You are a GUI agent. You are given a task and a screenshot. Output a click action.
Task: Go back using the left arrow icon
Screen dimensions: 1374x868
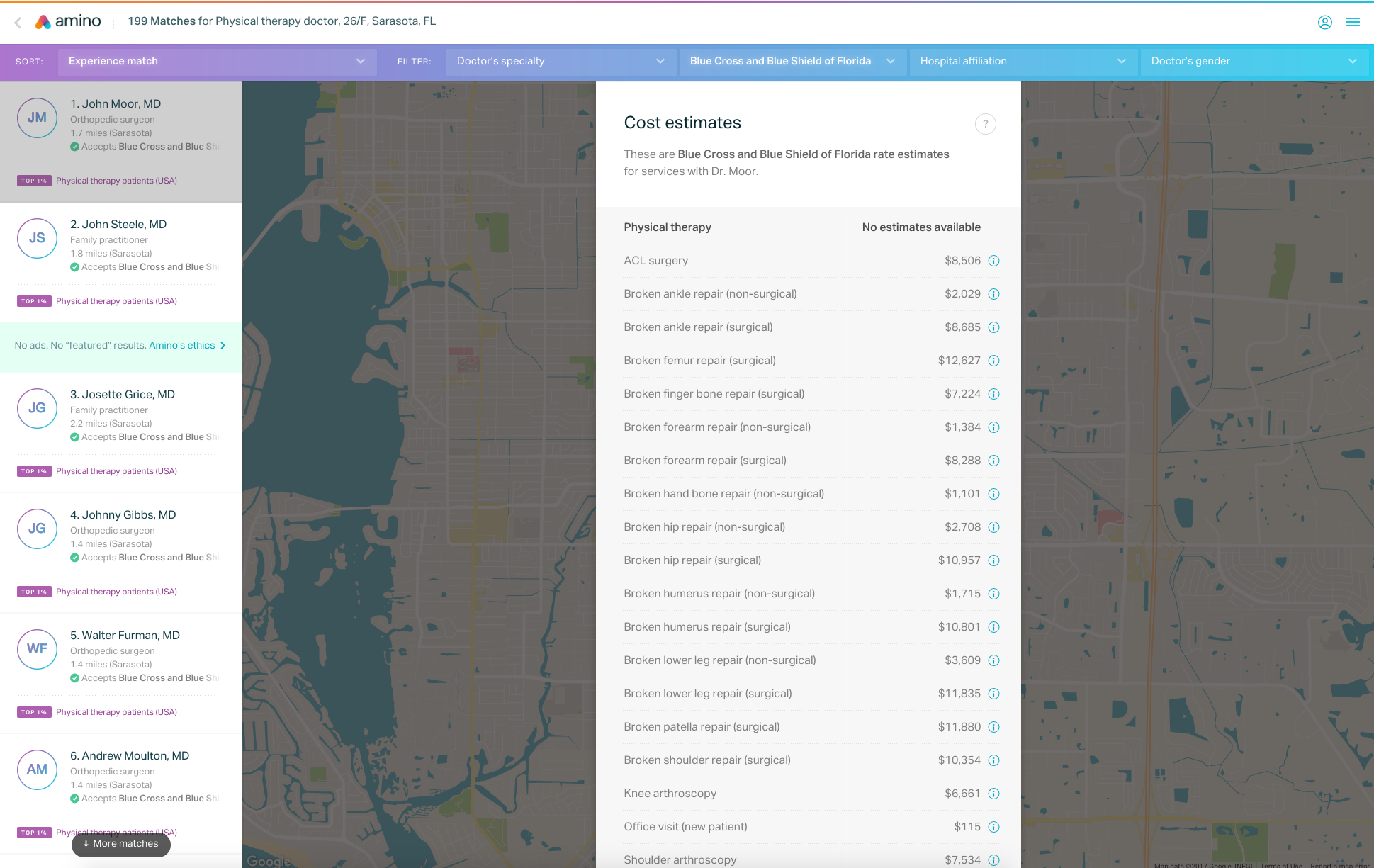click(18, 23)
